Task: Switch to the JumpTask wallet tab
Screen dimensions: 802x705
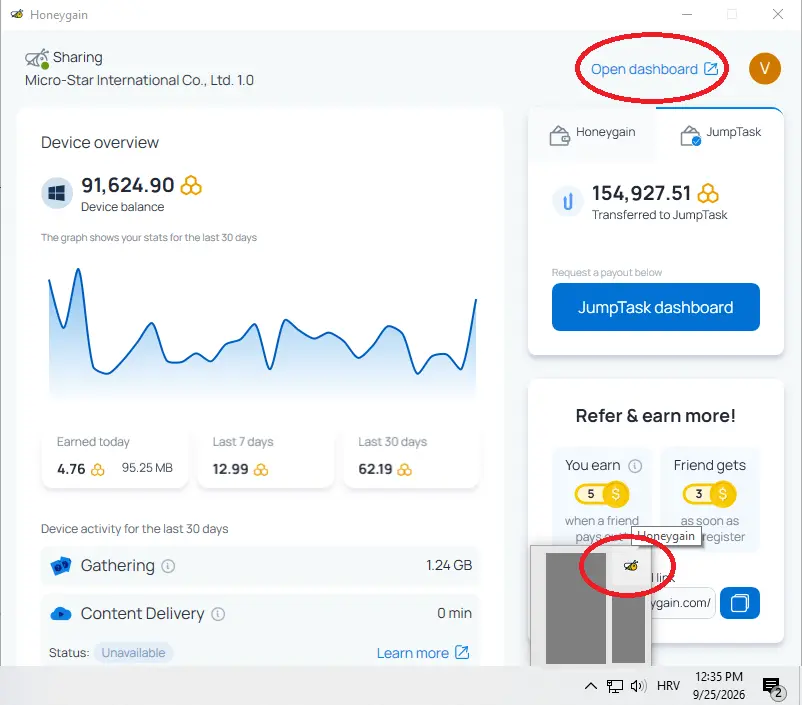Action: [x=720, y=134]
